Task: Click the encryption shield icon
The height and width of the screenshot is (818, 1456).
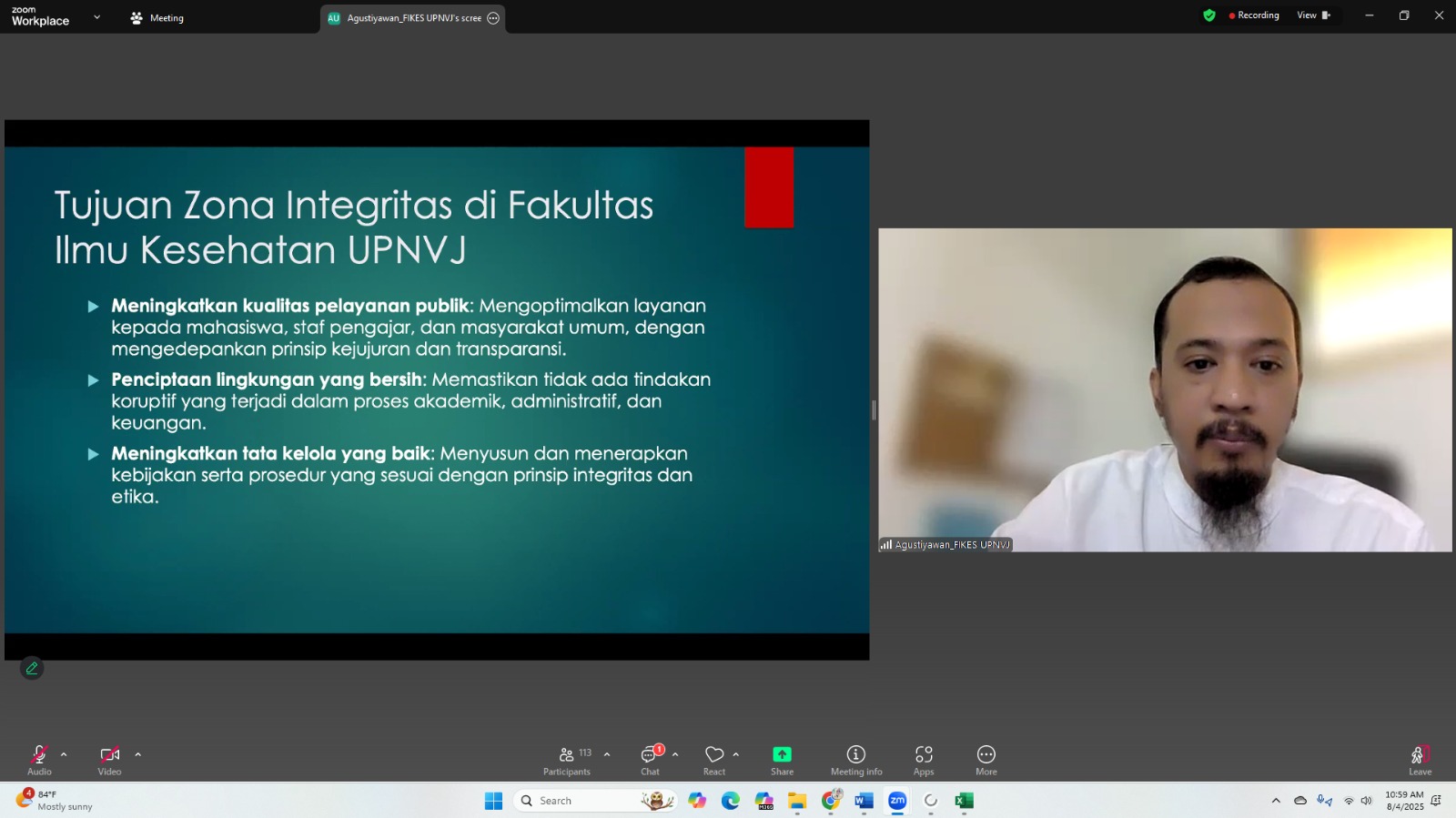Action: pos(1208,15)
